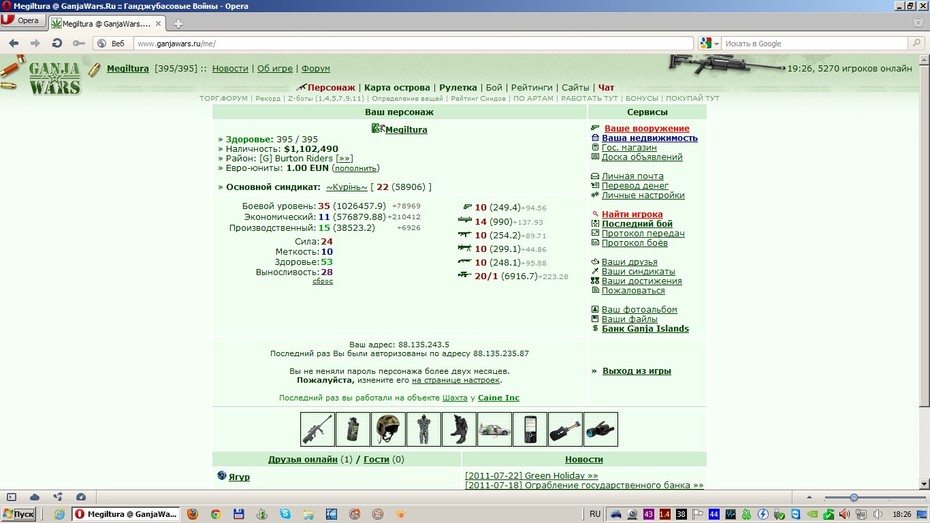This screenshot has height=523, width=930.
Task: Focus the address bar with ganjawars.ru URL
Action: tap(413, 43)
